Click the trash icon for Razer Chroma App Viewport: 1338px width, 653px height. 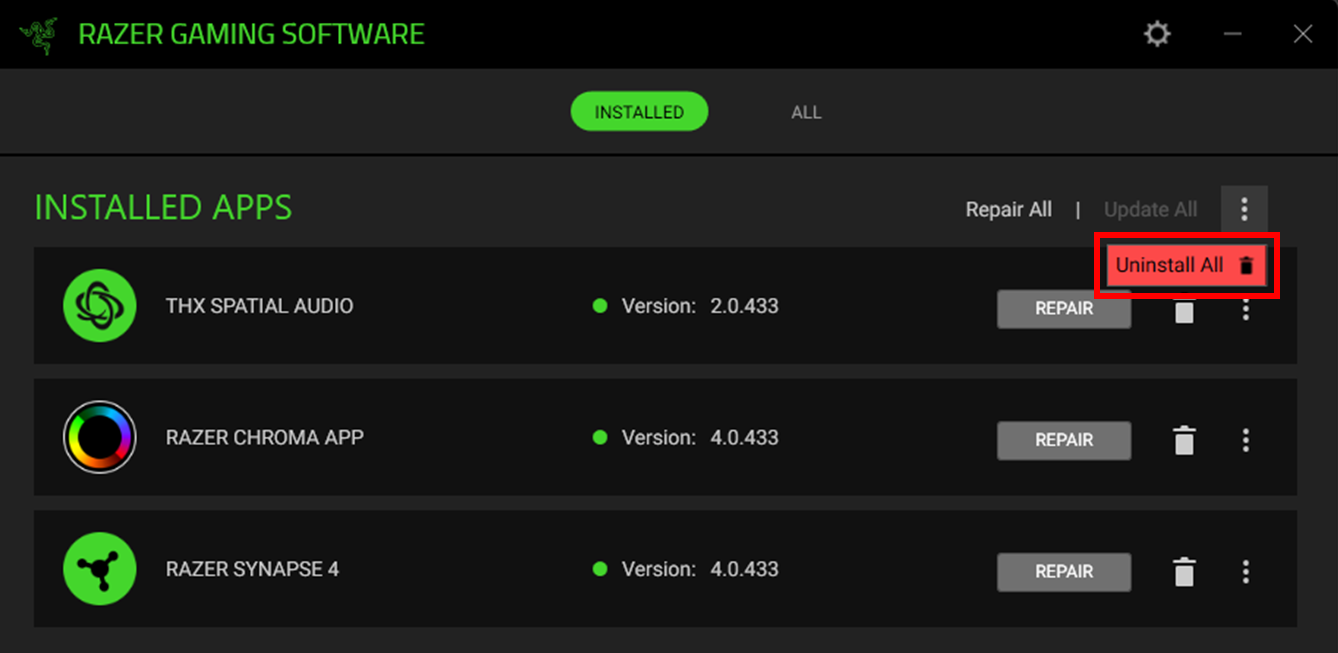tap(1184, 440)
